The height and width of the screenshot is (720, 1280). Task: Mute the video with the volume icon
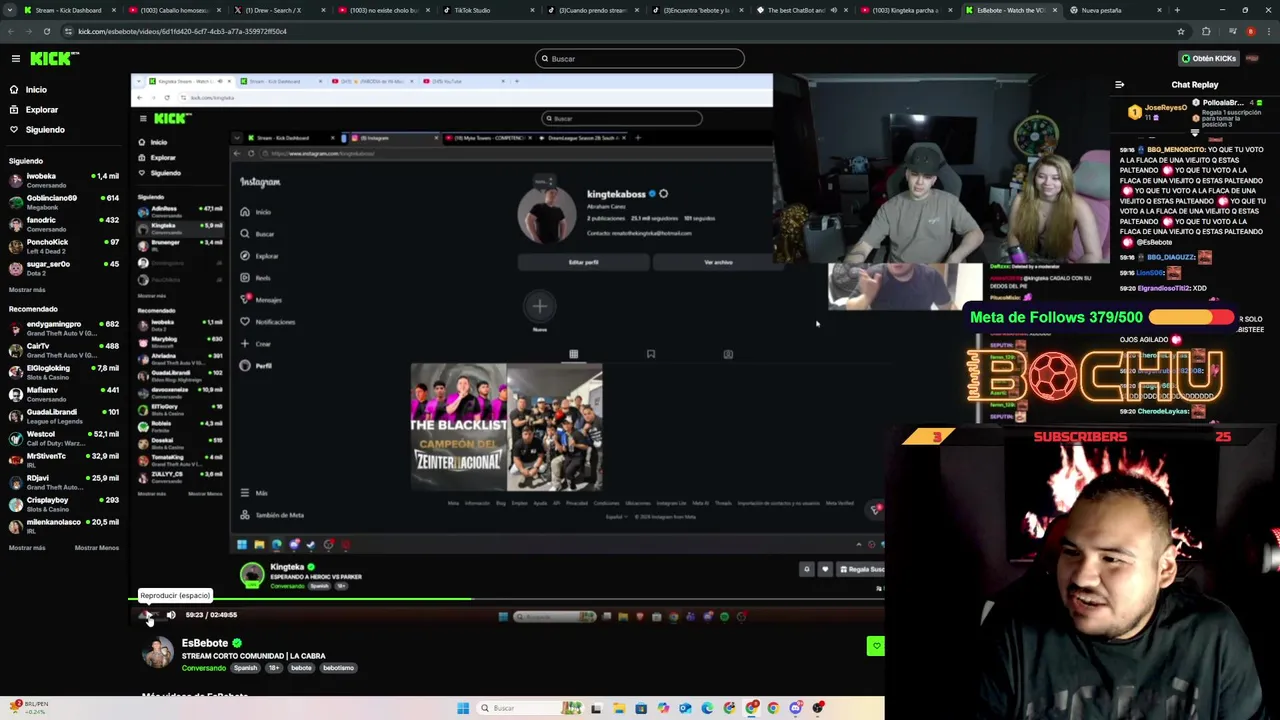[x=171, y=615]
